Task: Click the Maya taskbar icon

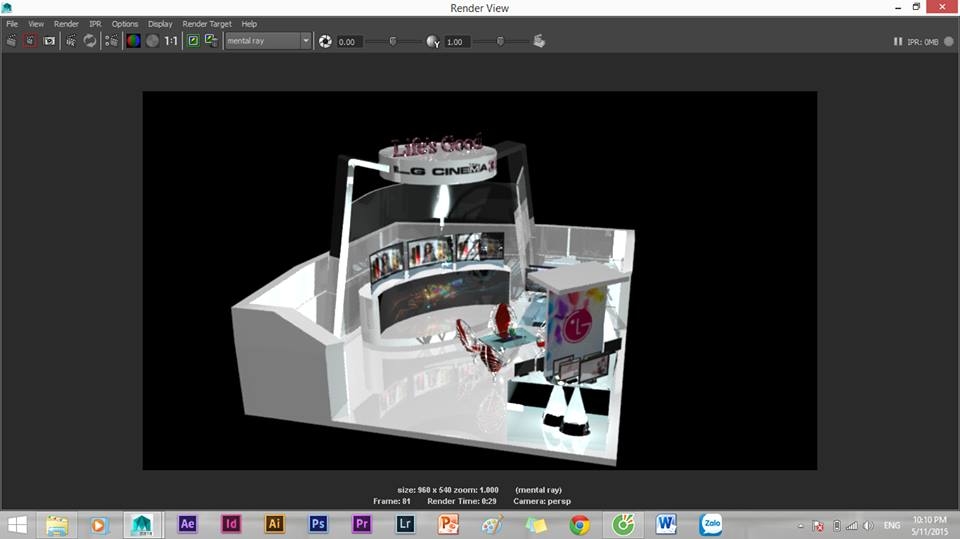Action: coord(143,525)
